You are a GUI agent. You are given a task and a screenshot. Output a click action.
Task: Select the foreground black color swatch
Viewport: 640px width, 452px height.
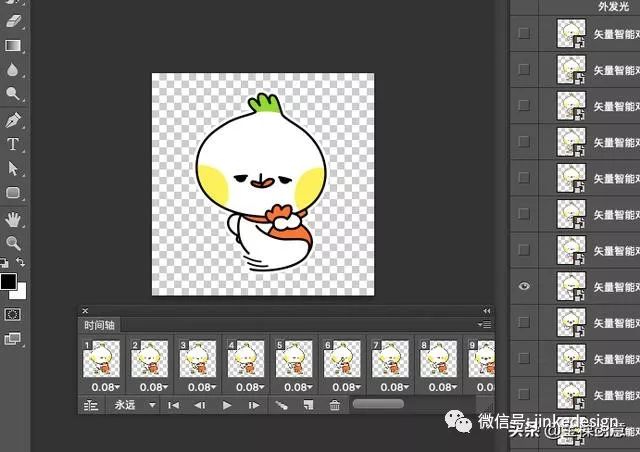coord(8,281)
